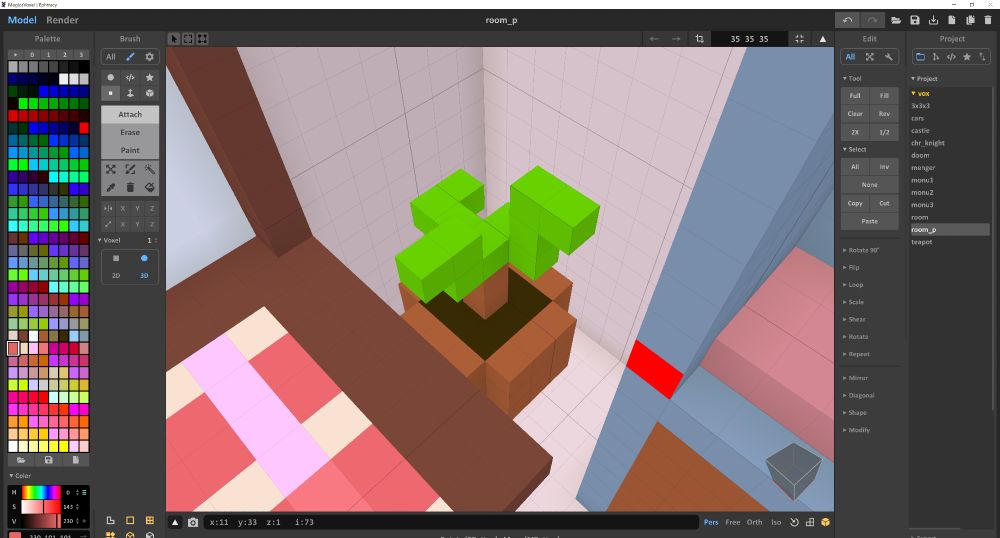Select the sphere brush shape icon
Image resolution: width=1000 pixels, height=538 pixels.
tap(110, 77)
